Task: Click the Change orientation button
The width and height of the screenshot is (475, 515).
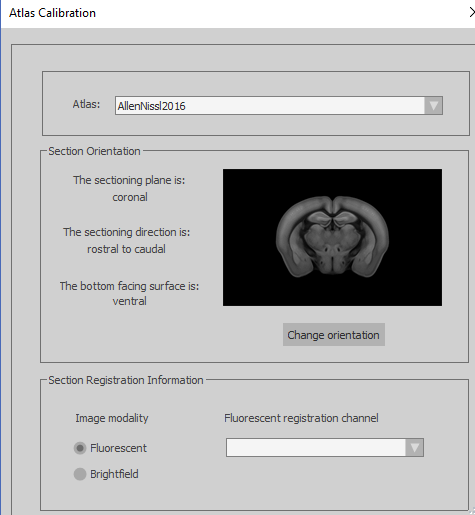Action: tap(334, 335)
